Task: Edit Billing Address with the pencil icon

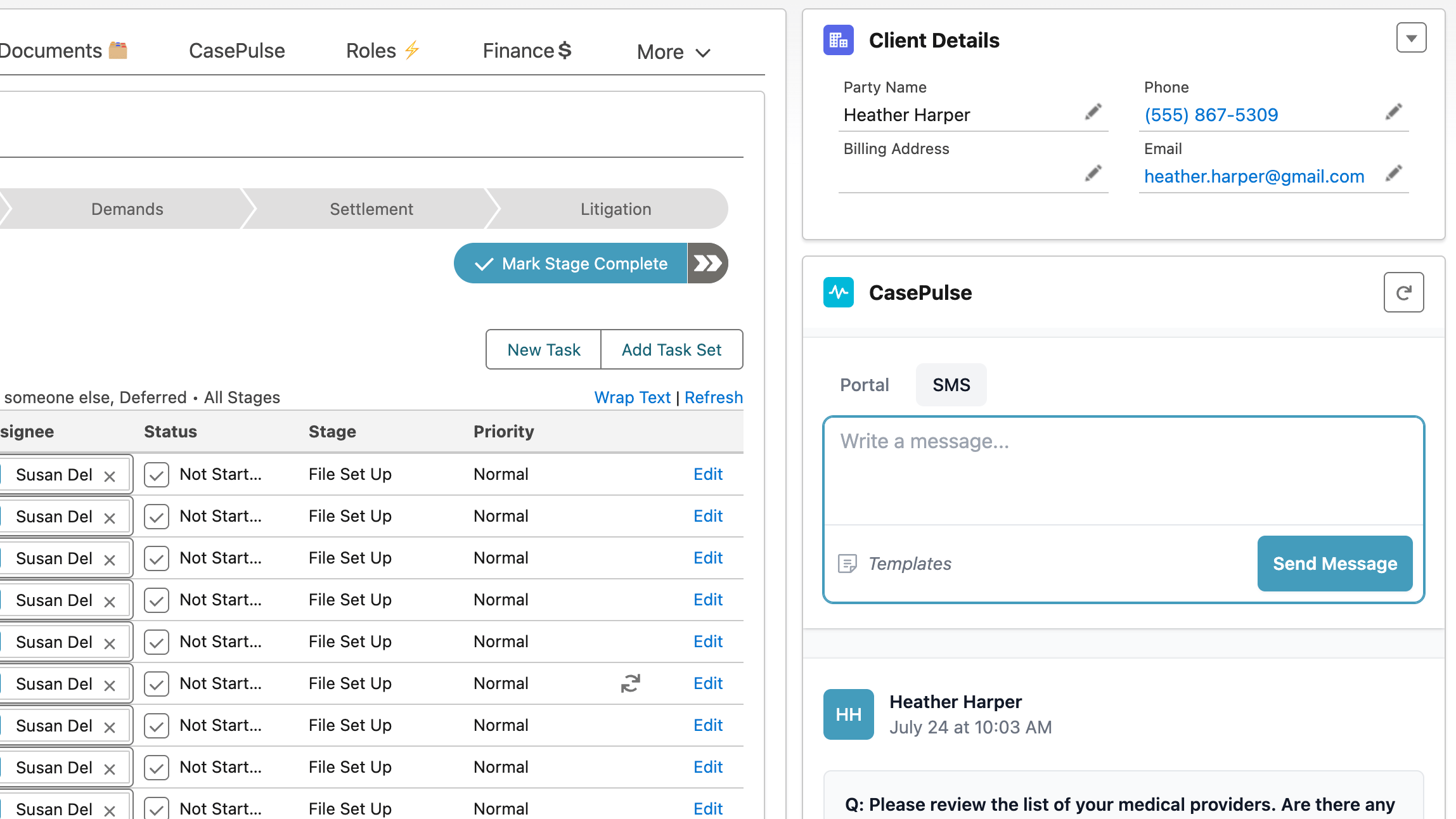Action: (1093, 173)
